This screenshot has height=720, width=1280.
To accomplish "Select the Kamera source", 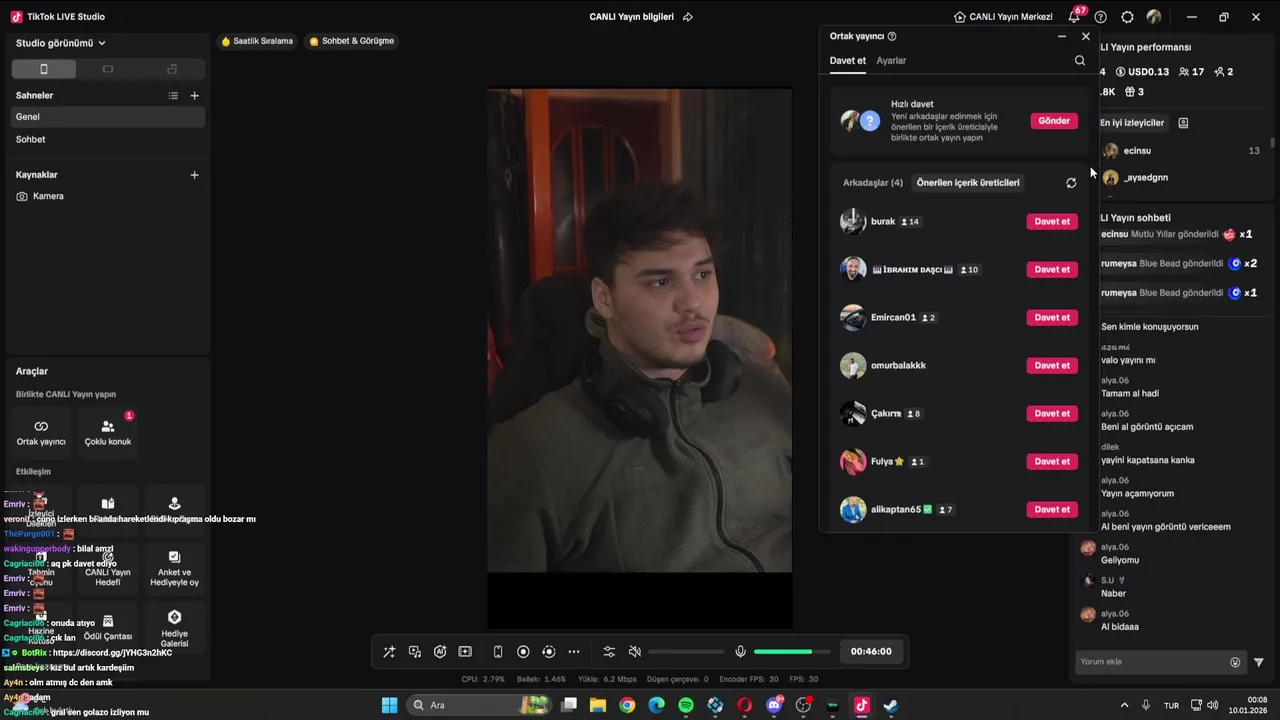I will [108, 197].
